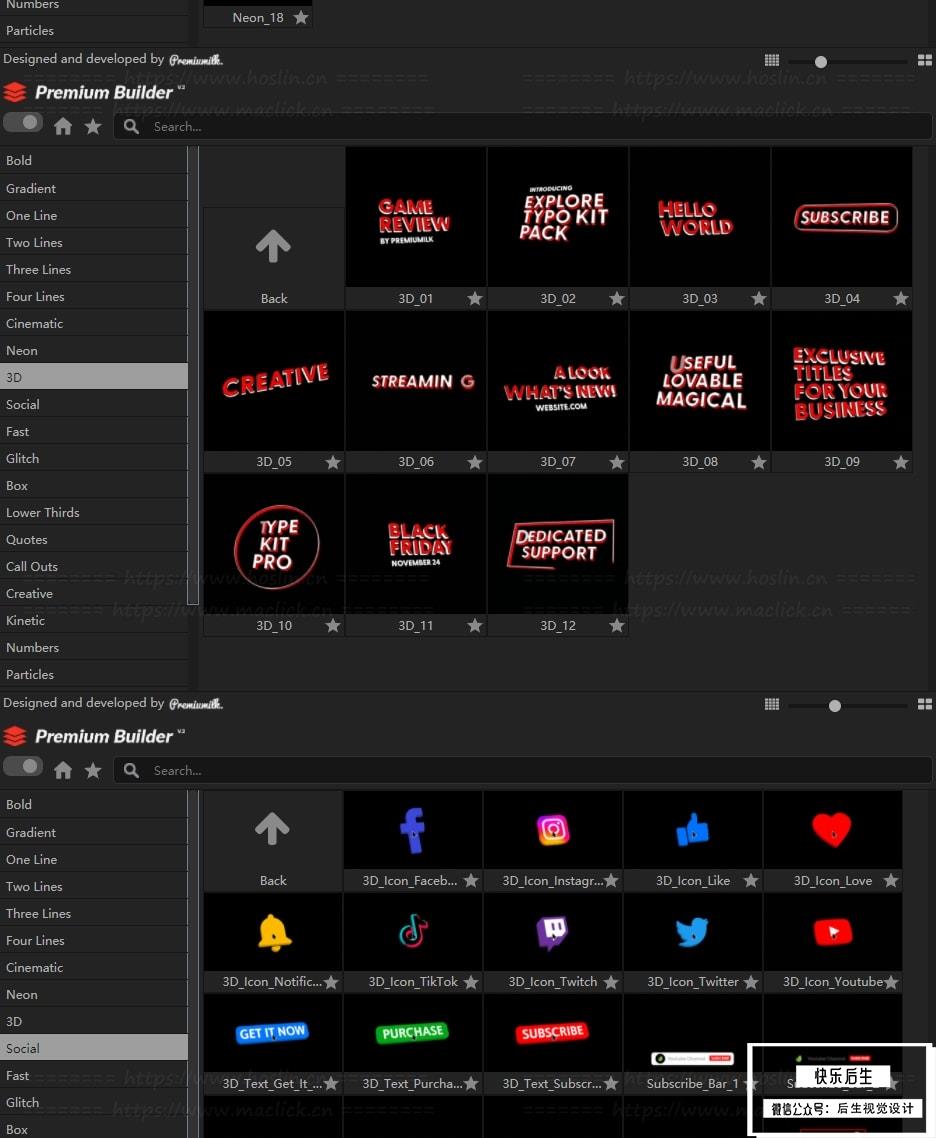Viewport: 936px width, 1138px height.
Task: Click the home icon in the 3D presets panel
Action: click(x=63, y=126)
